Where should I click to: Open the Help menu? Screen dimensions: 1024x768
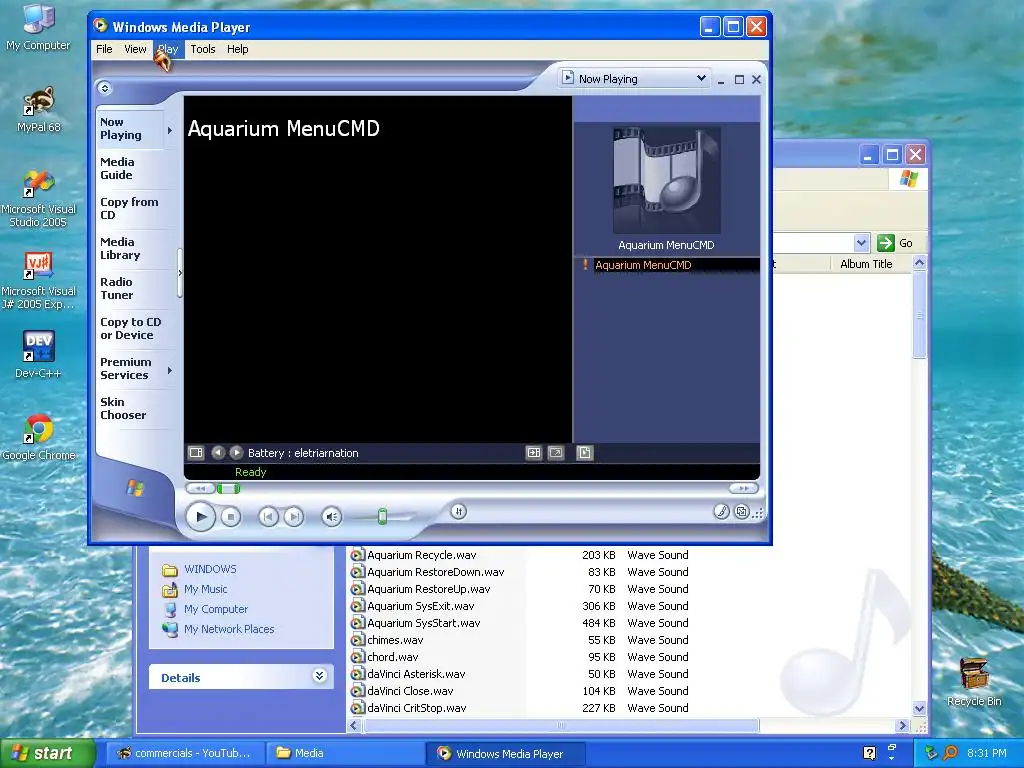point(238,49)
